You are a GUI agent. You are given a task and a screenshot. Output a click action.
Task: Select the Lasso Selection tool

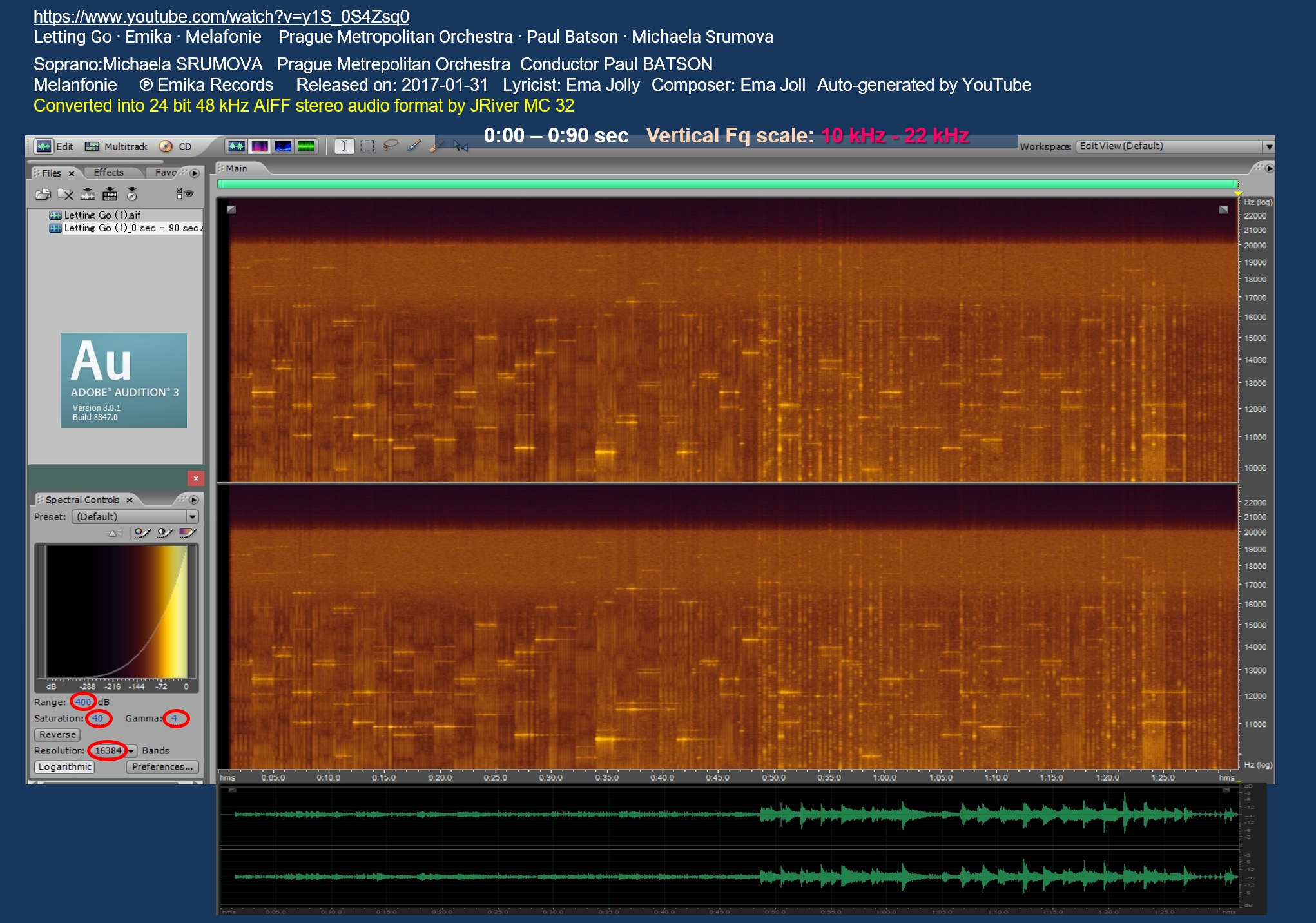[x=391, y=146]
